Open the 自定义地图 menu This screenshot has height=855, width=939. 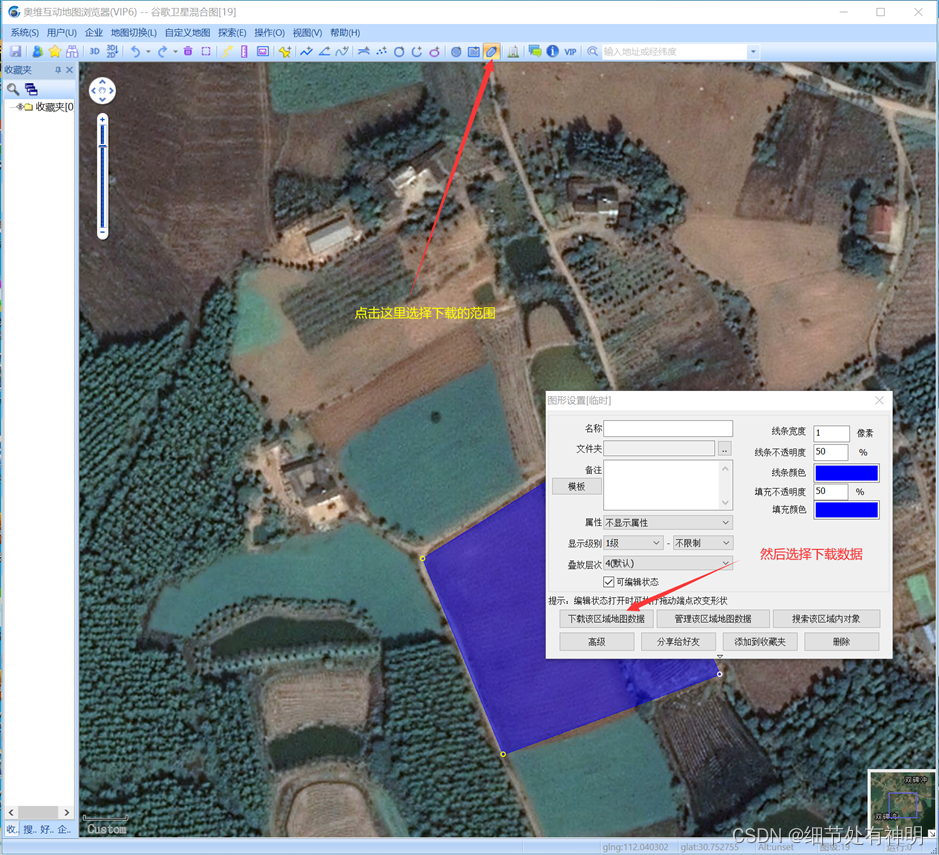click(x=187, y=33)
